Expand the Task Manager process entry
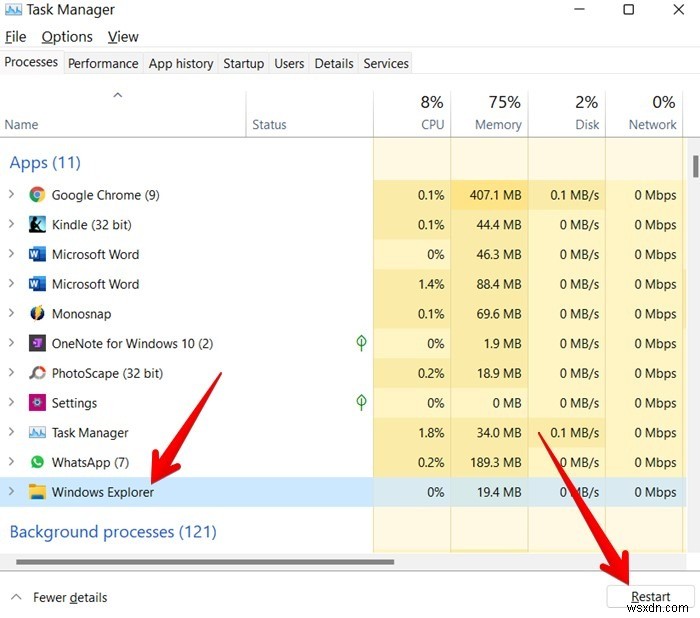Screen dimensions: 700x618 click(x=11, y=432)
